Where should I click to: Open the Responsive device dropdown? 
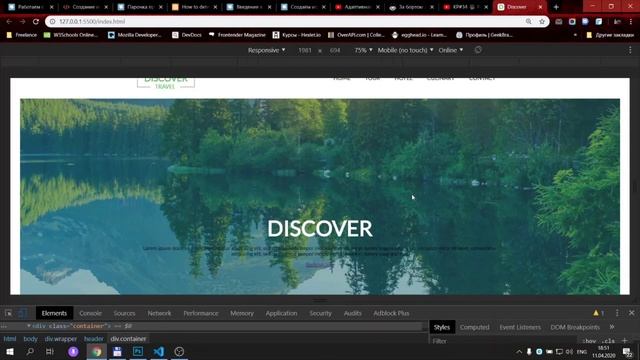(267, 50)
